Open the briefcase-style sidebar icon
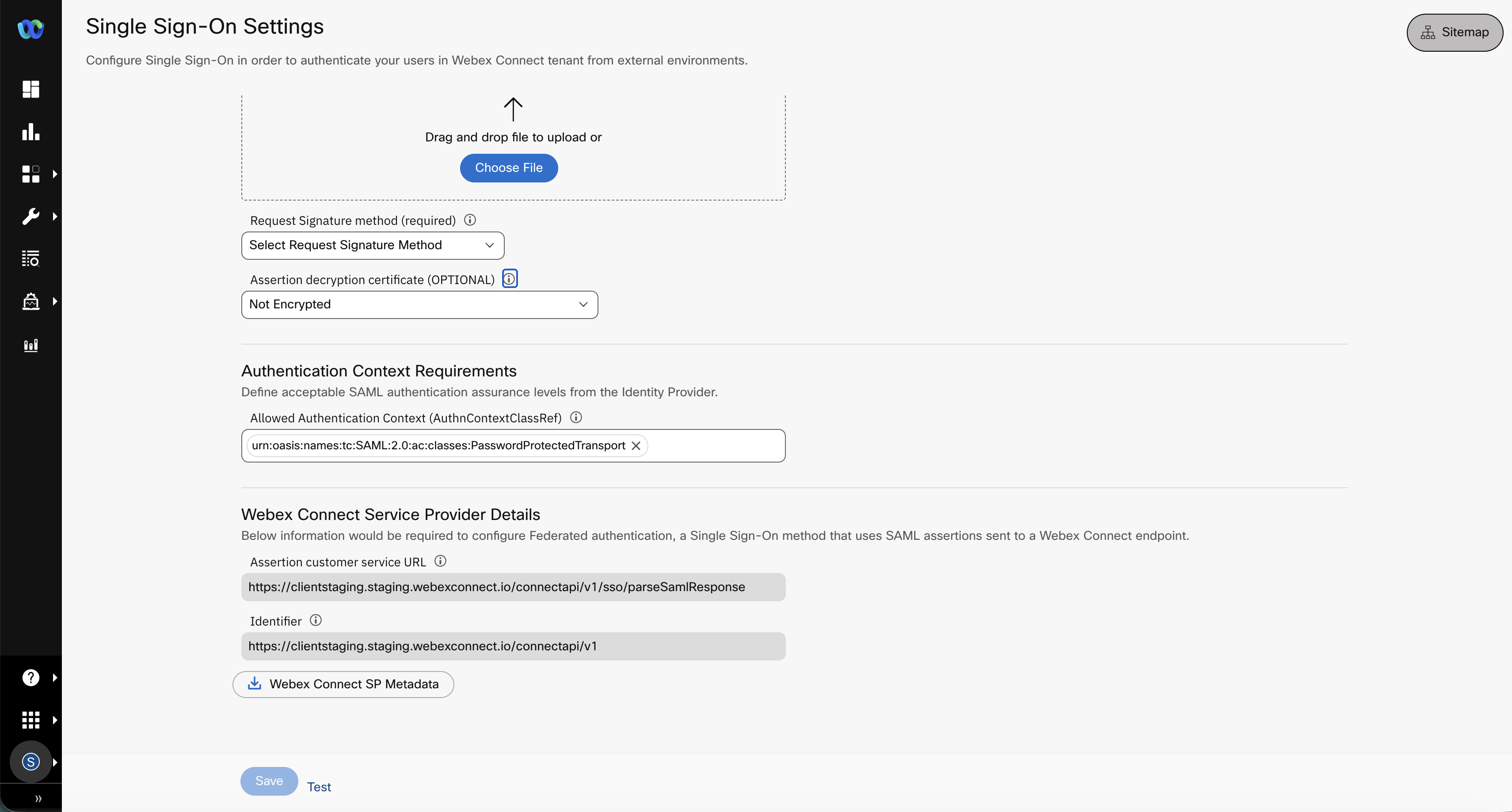 click(30, 302)
